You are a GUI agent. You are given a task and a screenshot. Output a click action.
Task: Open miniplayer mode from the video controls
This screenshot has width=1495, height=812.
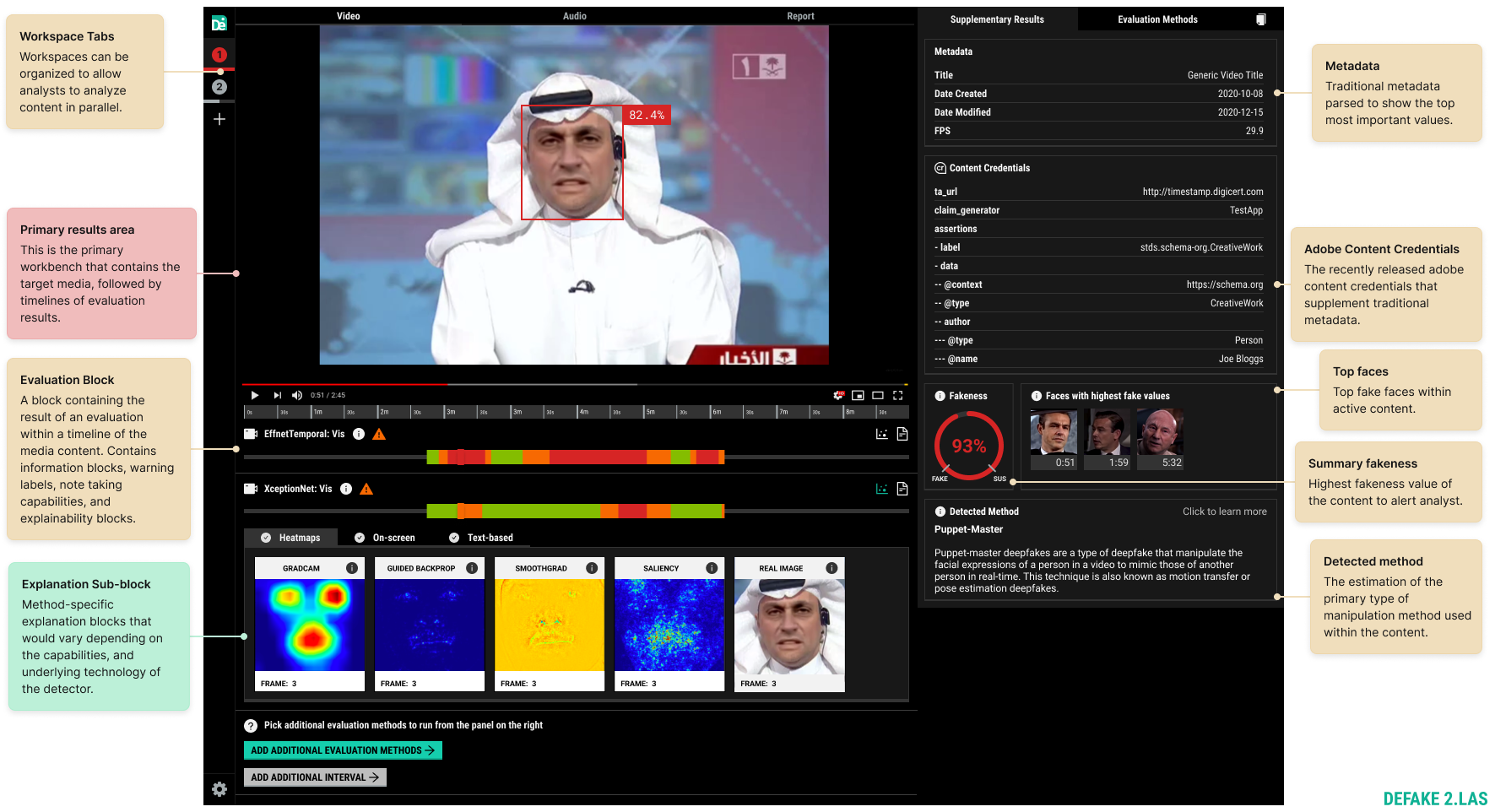(858, 395)
